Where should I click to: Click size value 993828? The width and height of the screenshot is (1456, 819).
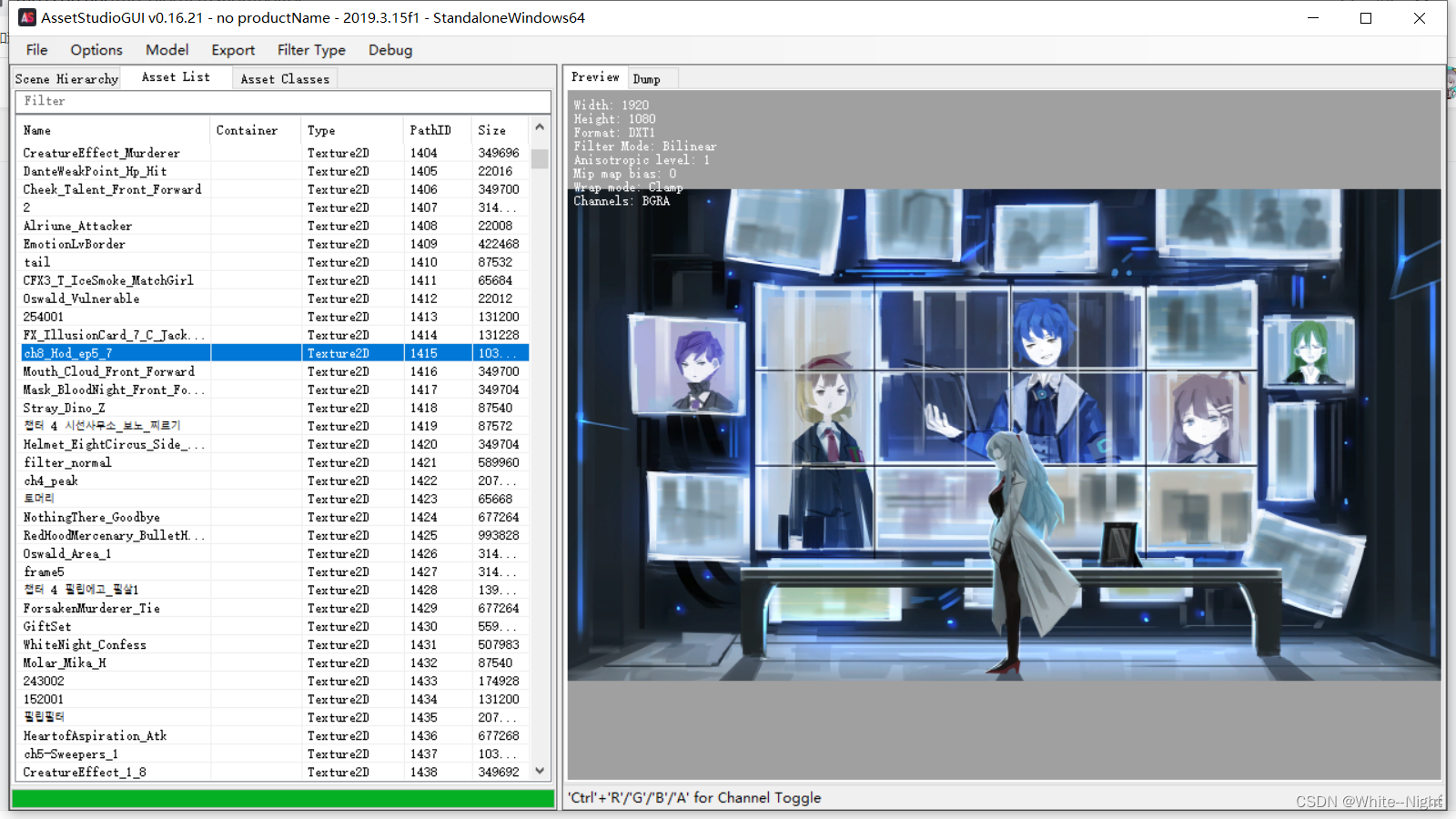(x=499, y=535)
